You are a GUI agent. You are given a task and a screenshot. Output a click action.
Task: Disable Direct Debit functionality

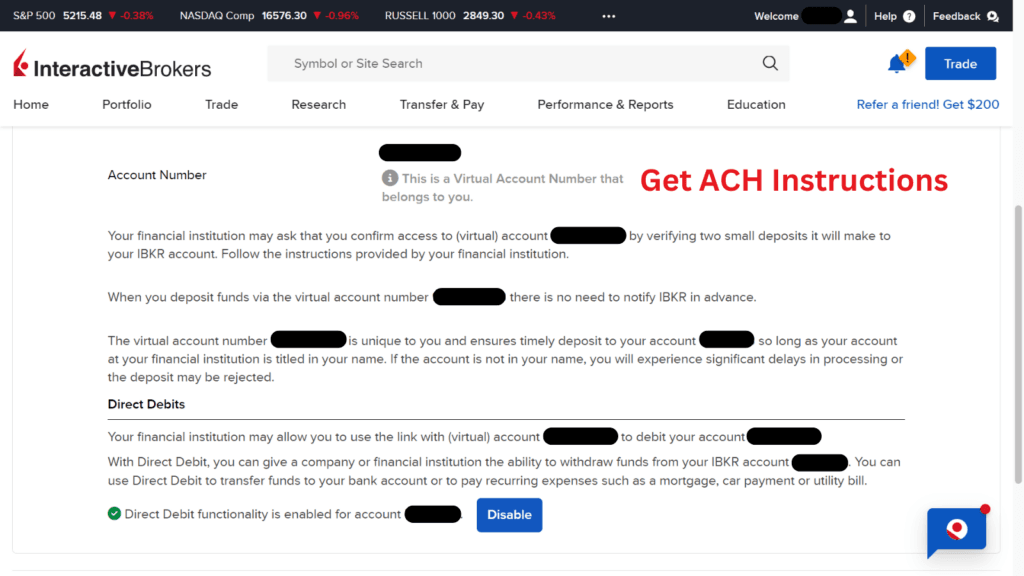coord(509,514)
